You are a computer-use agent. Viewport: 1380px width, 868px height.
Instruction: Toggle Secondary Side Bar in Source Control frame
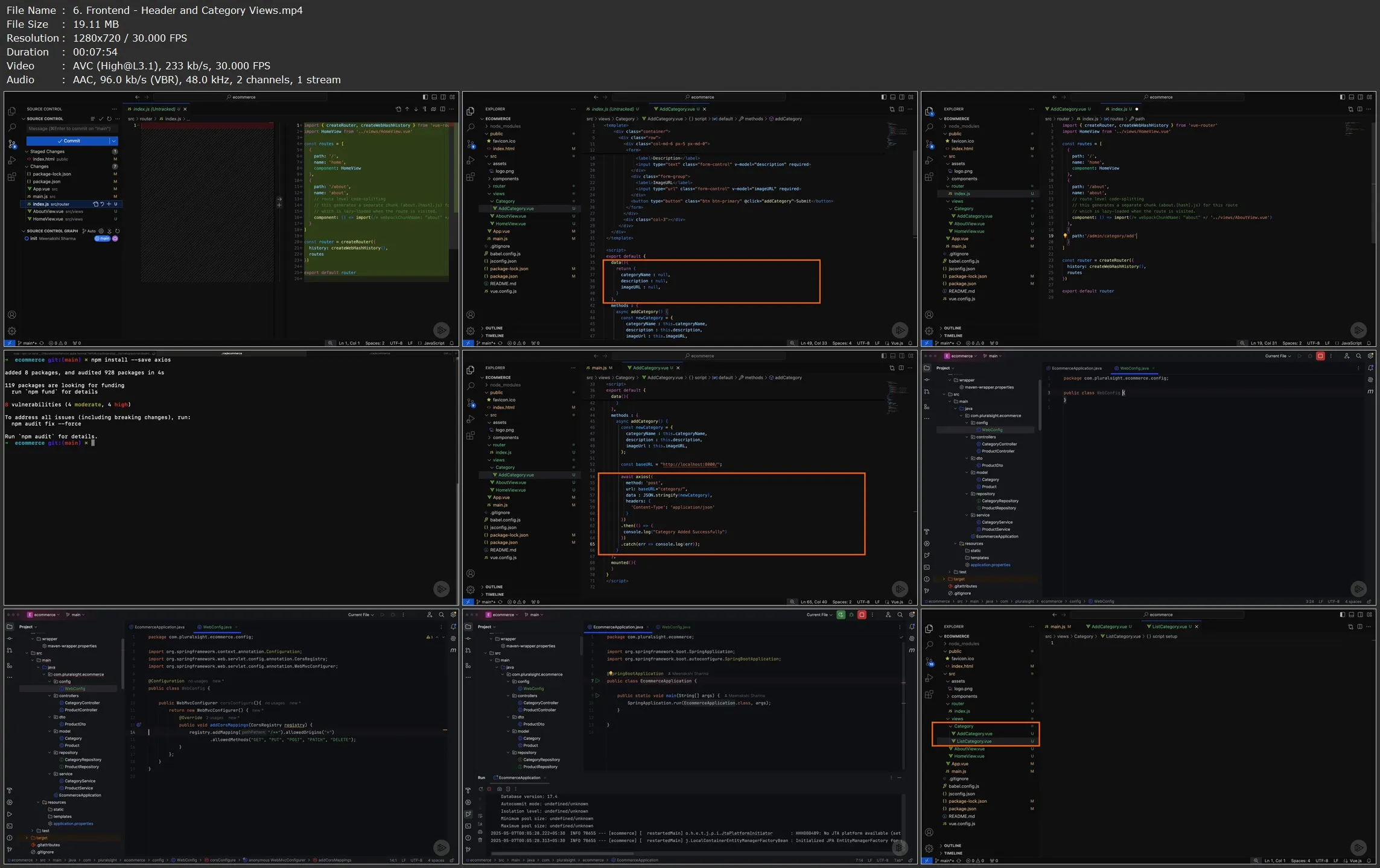pyautogui.click(x=444, y=97)
